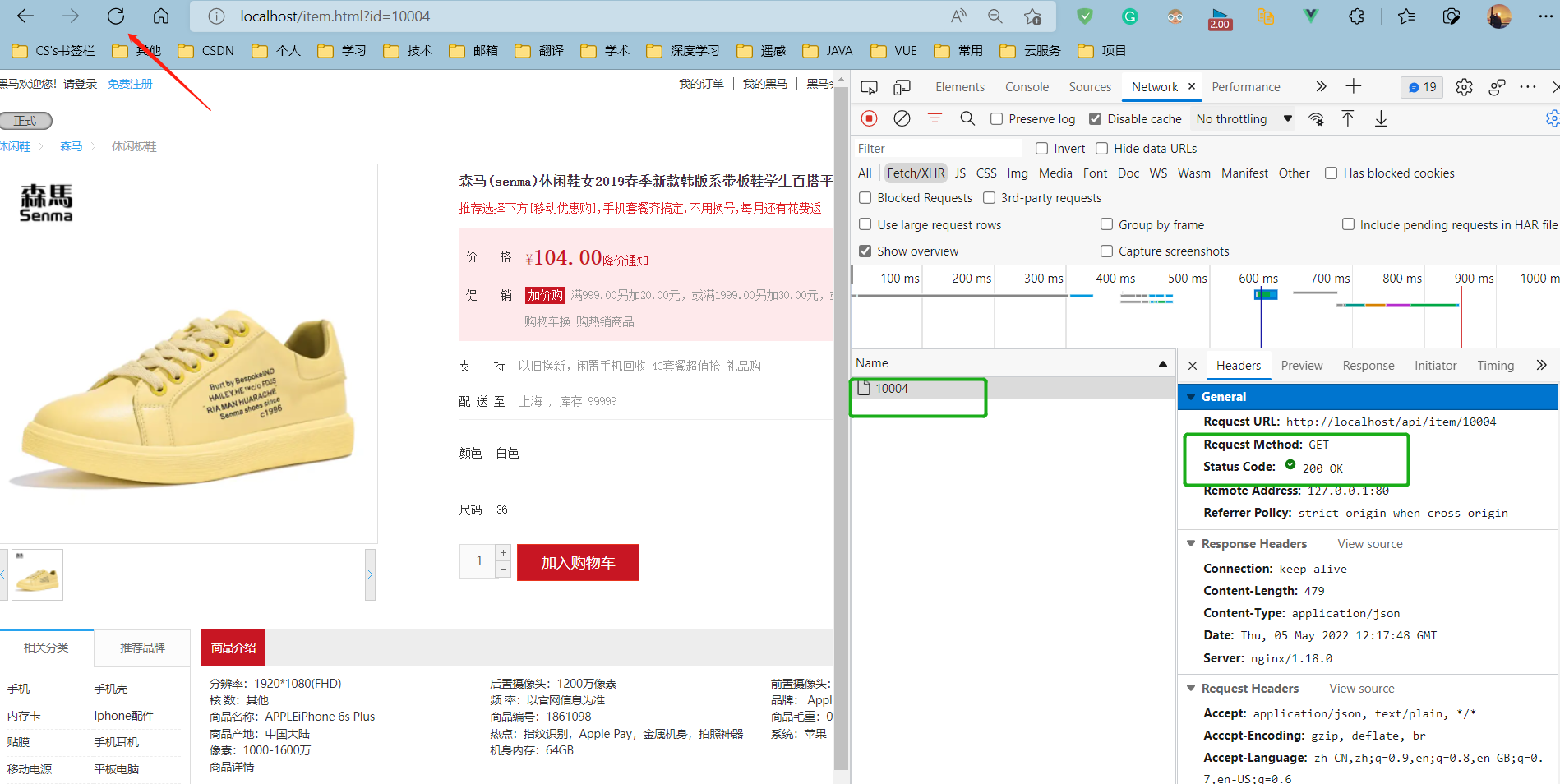This screenshot has width=1560, height=784.
Task: Click the zoom magnifier icon in address bar
Action: [995, 16]
